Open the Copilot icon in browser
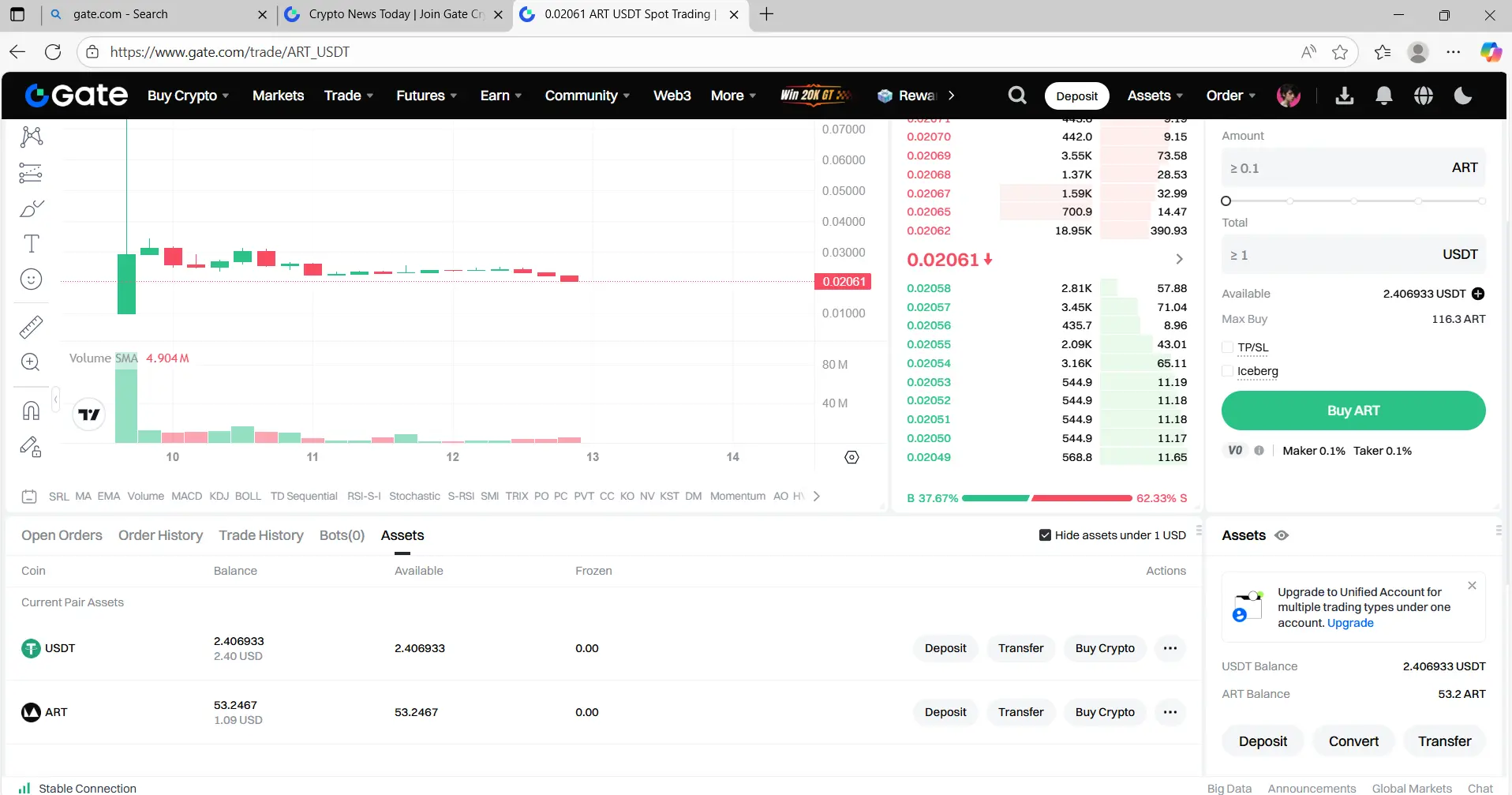 (1491, 52)
